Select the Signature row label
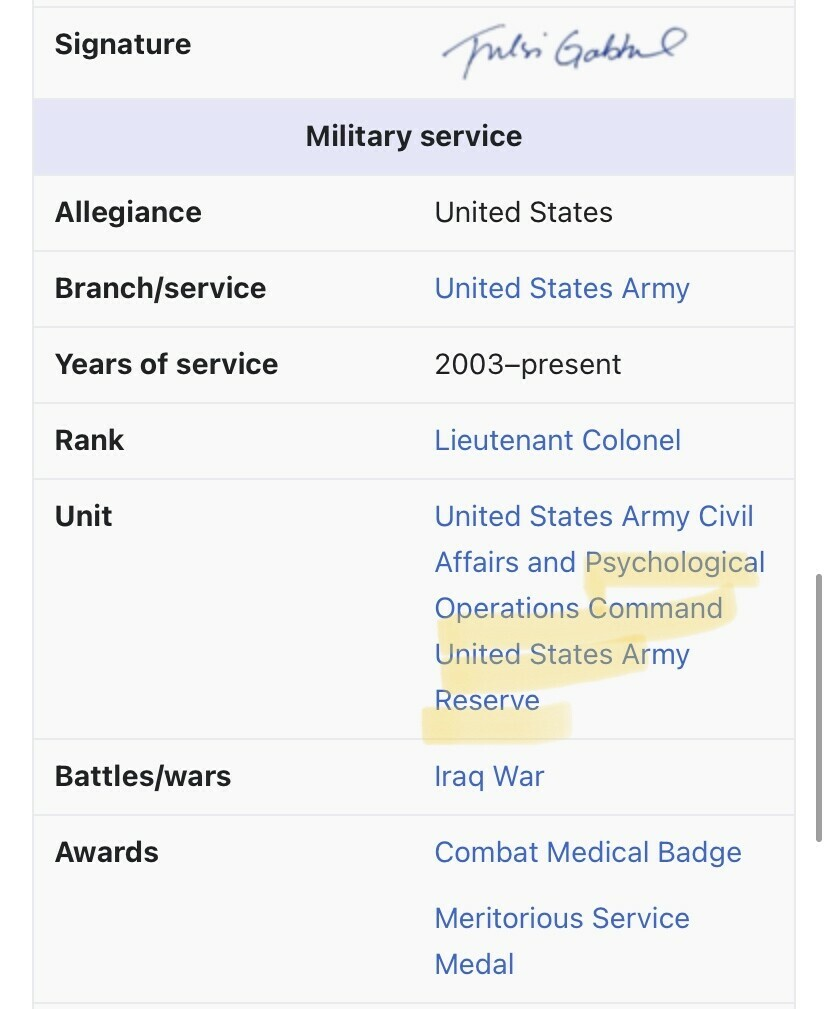The height and width of the screenshot is (1009, 828). click(x=123, y=45)
